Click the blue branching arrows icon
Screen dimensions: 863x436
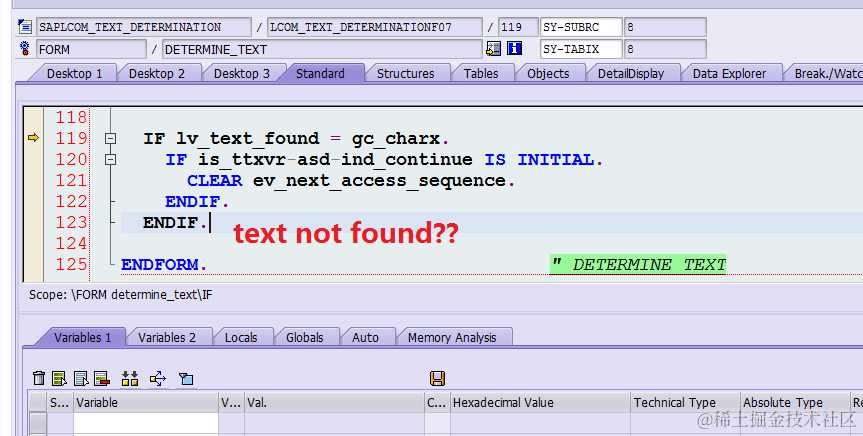point(157,378)
